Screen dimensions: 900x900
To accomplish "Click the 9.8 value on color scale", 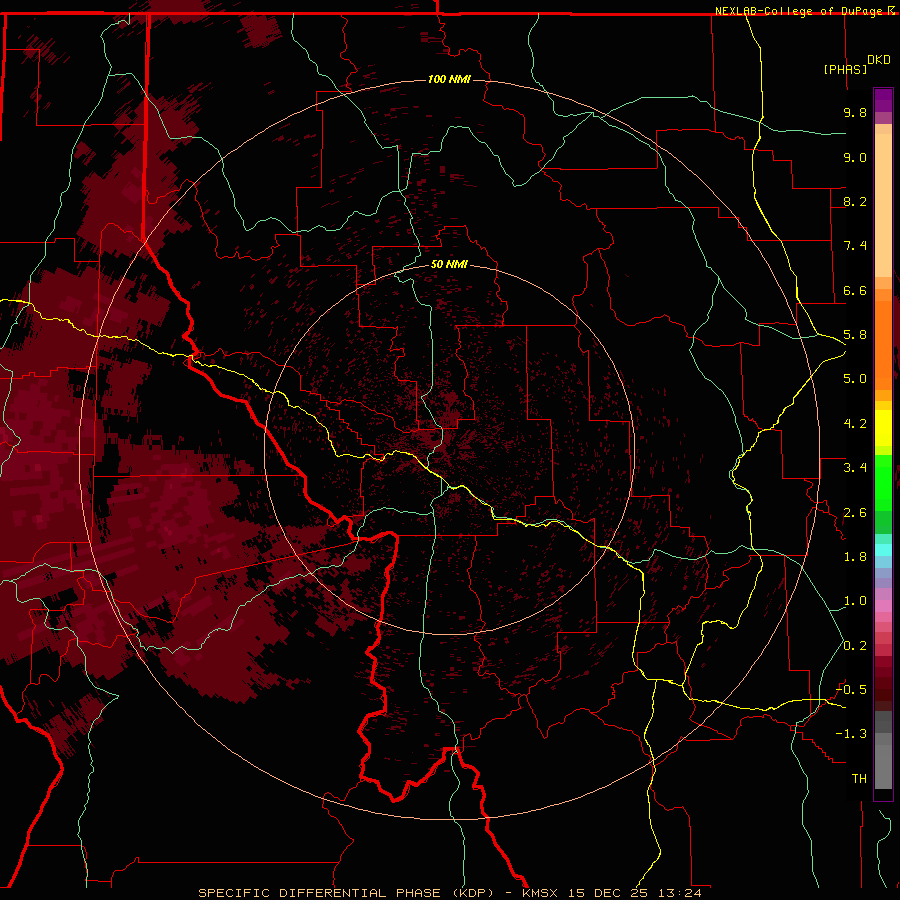I will pyautogui.click(x=855, y=112).
